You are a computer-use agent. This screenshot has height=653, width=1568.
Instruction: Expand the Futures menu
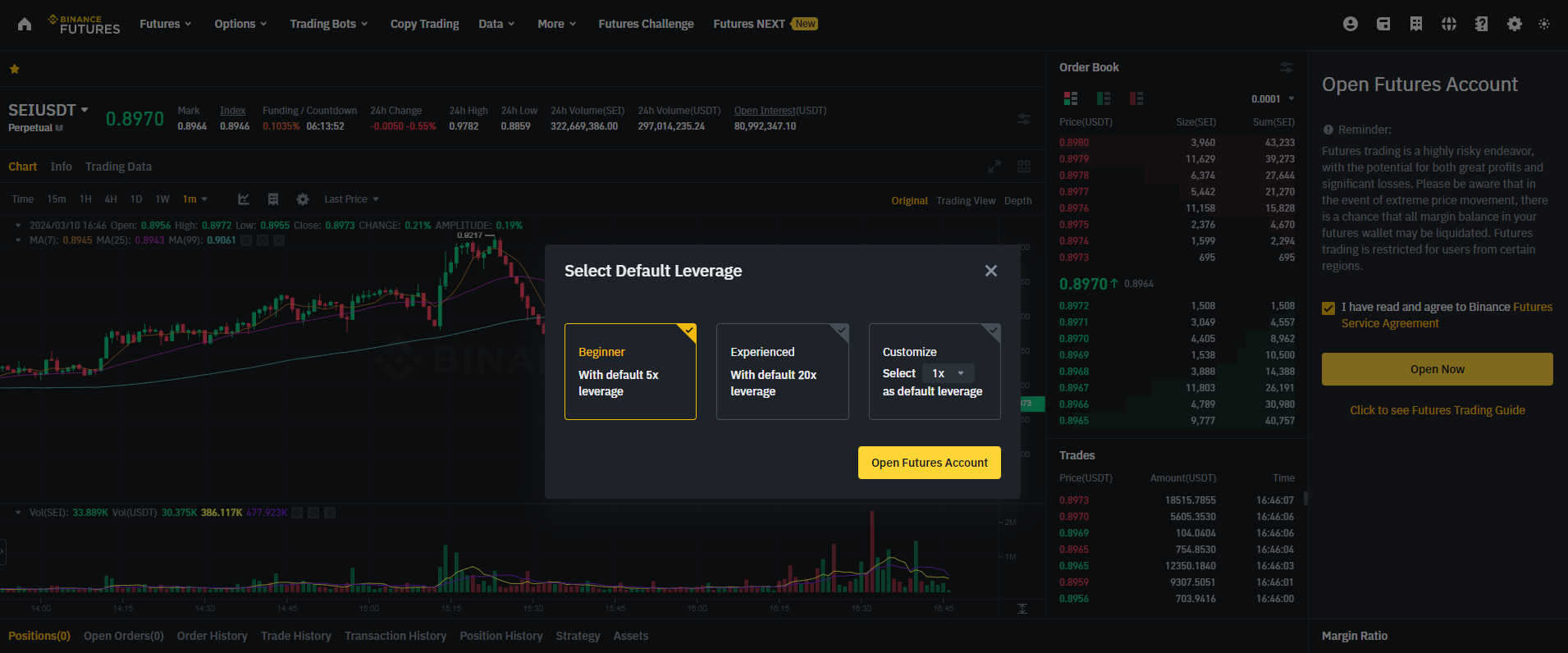tap(165, 24)
